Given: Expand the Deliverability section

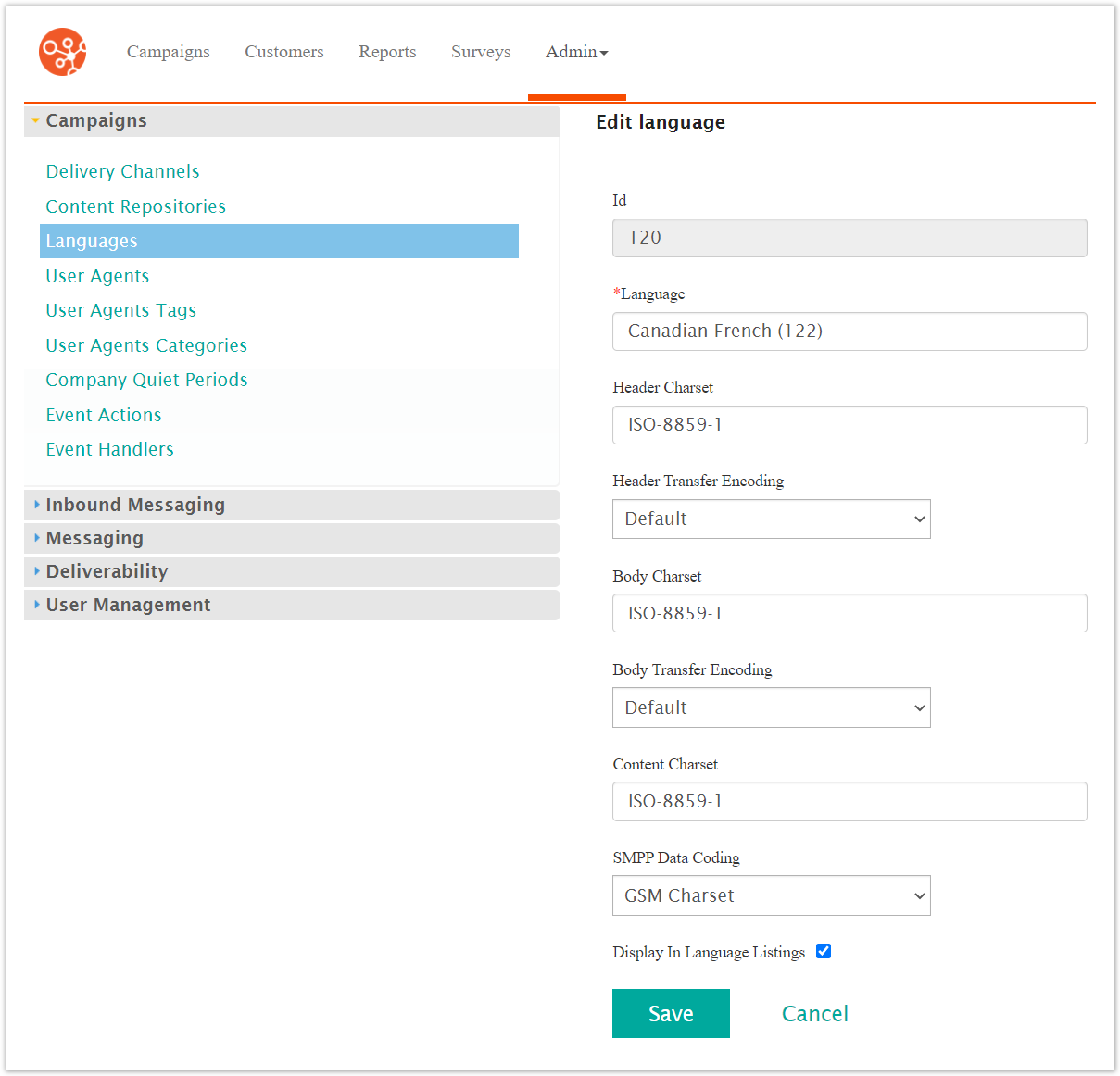Looking at the screenshot, I should 107,571.
